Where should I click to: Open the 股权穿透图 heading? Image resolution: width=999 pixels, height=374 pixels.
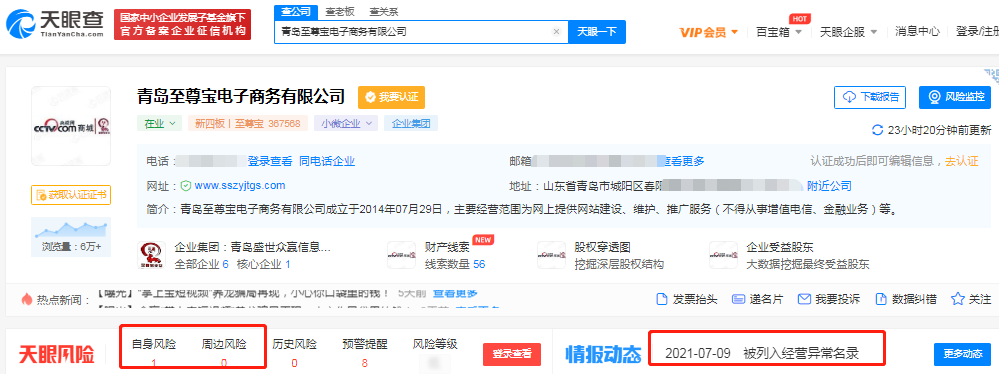602,247
